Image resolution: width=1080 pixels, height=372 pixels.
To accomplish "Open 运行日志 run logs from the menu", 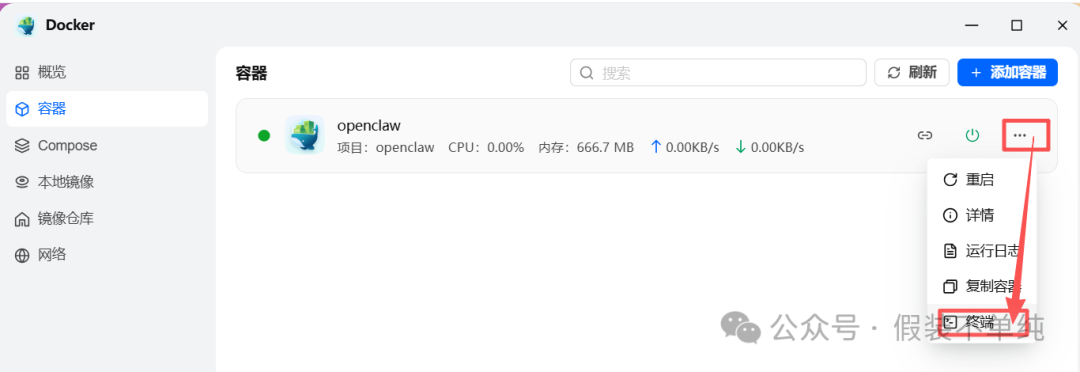I will pyautogui.click(x=982, y=251).
